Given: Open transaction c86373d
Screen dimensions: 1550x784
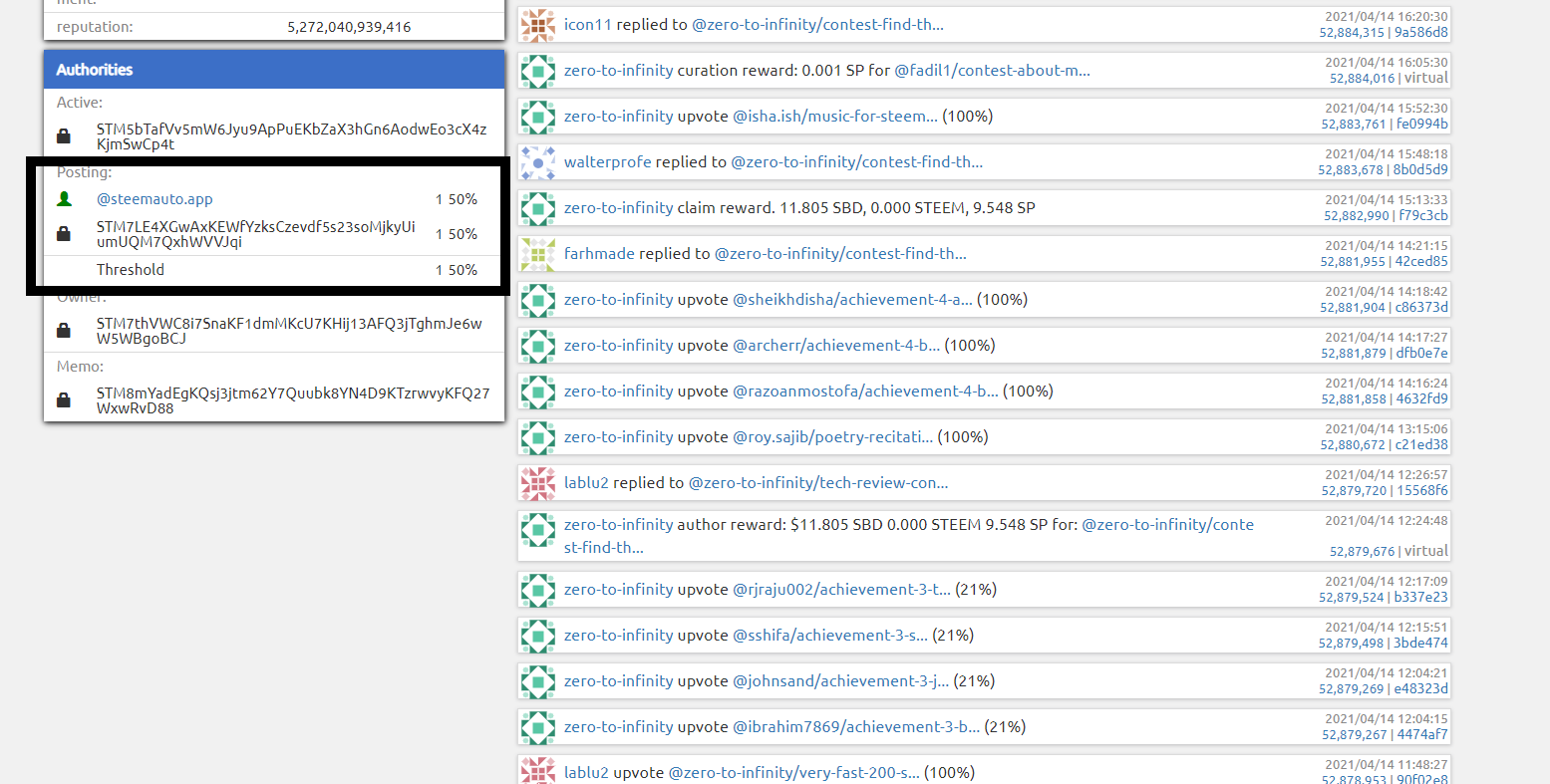Looking at the screenshot, I should tap(1422, 308).
